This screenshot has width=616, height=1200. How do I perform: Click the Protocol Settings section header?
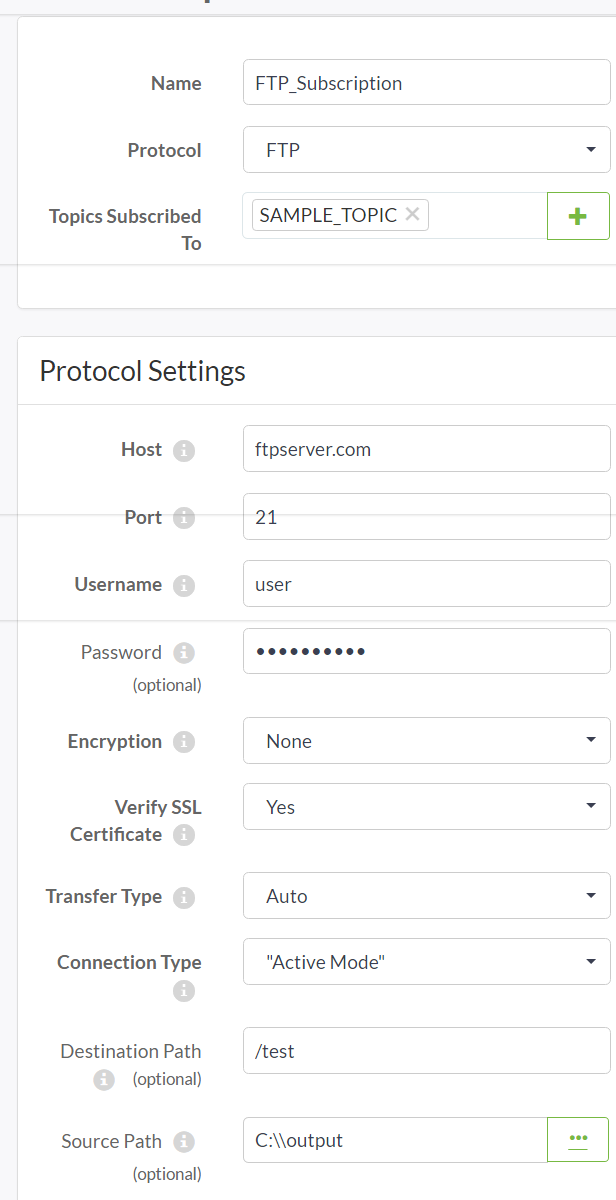(x=141, y=370)
